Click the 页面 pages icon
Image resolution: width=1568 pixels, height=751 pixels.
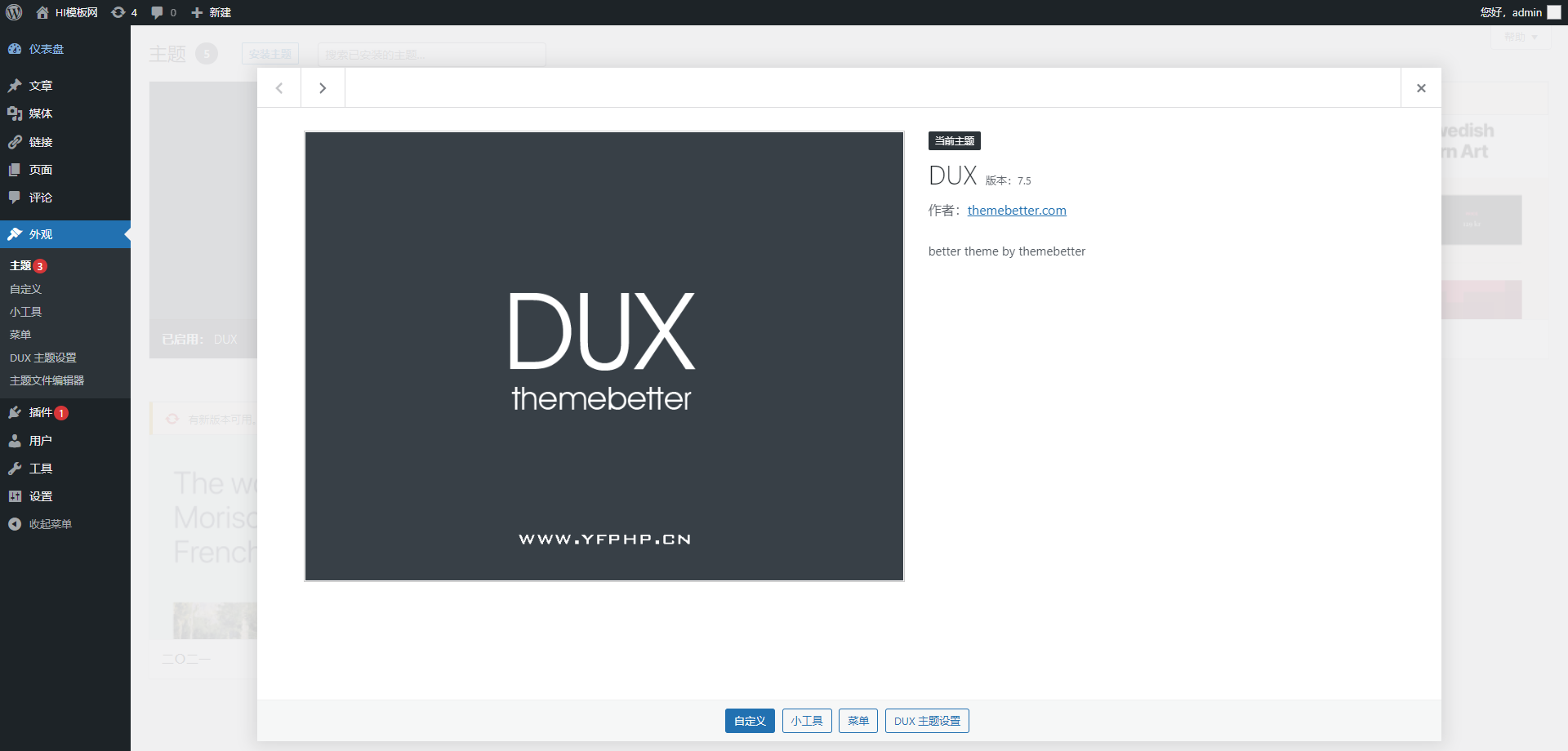15,170
